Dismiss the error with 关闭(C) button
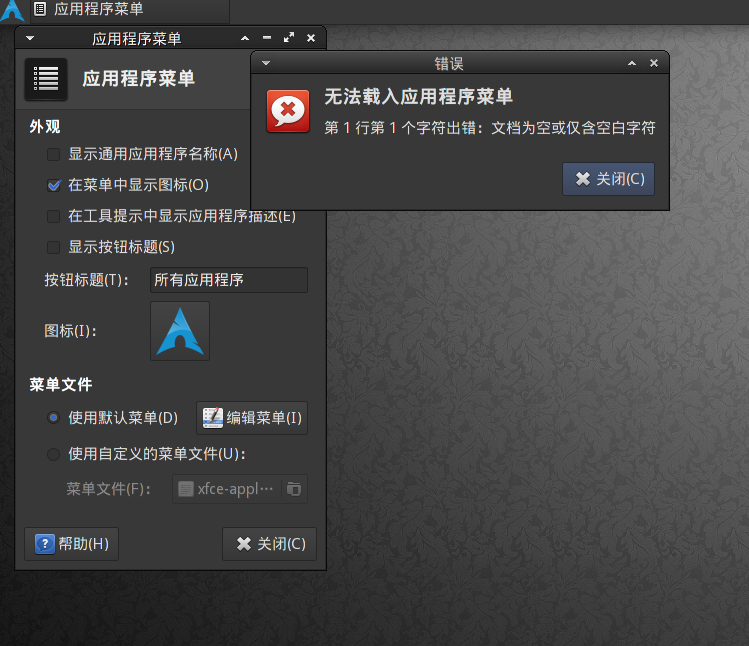This screenshot has height=646, width=749. 609,179
